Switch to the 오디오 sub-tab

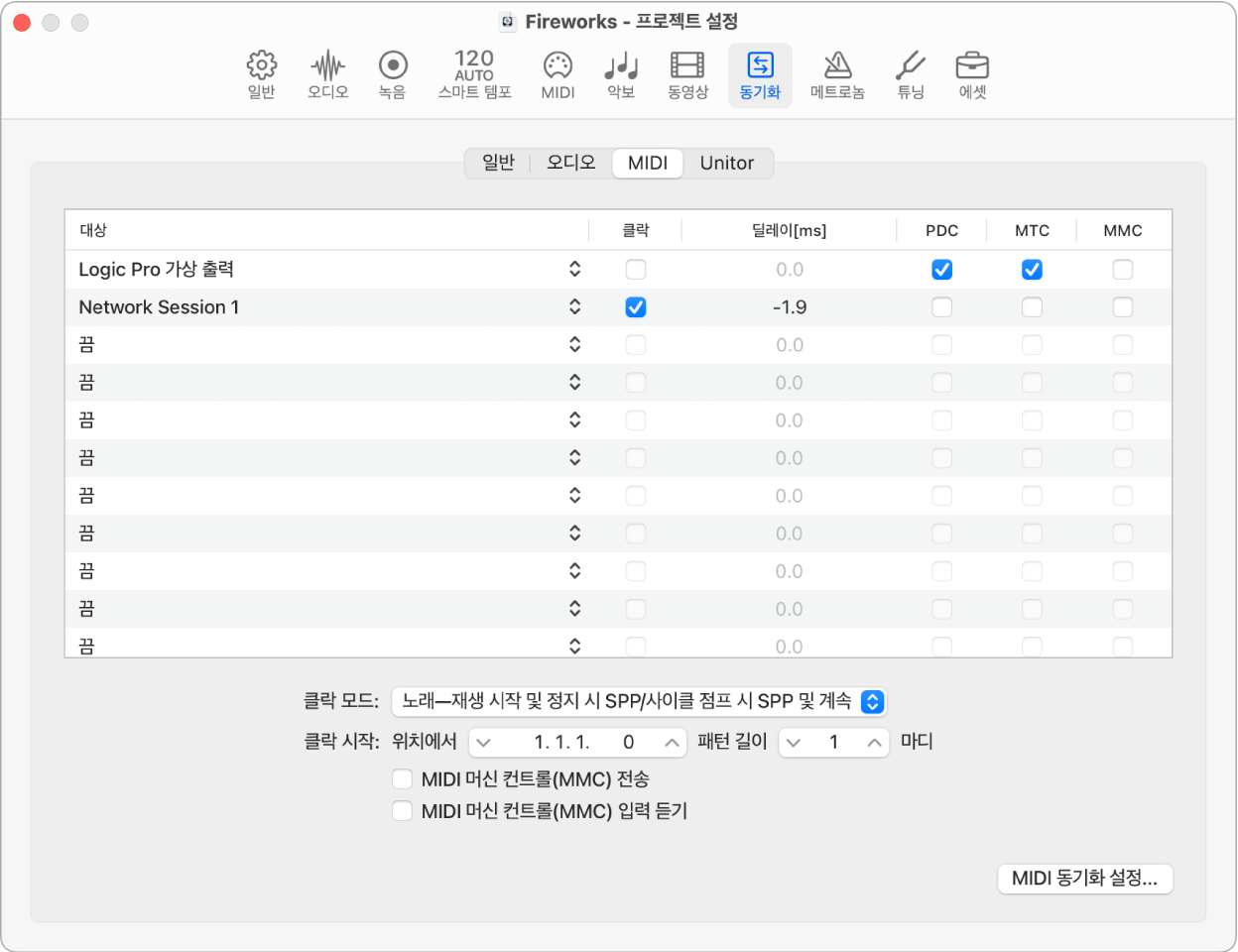point(571,163)
